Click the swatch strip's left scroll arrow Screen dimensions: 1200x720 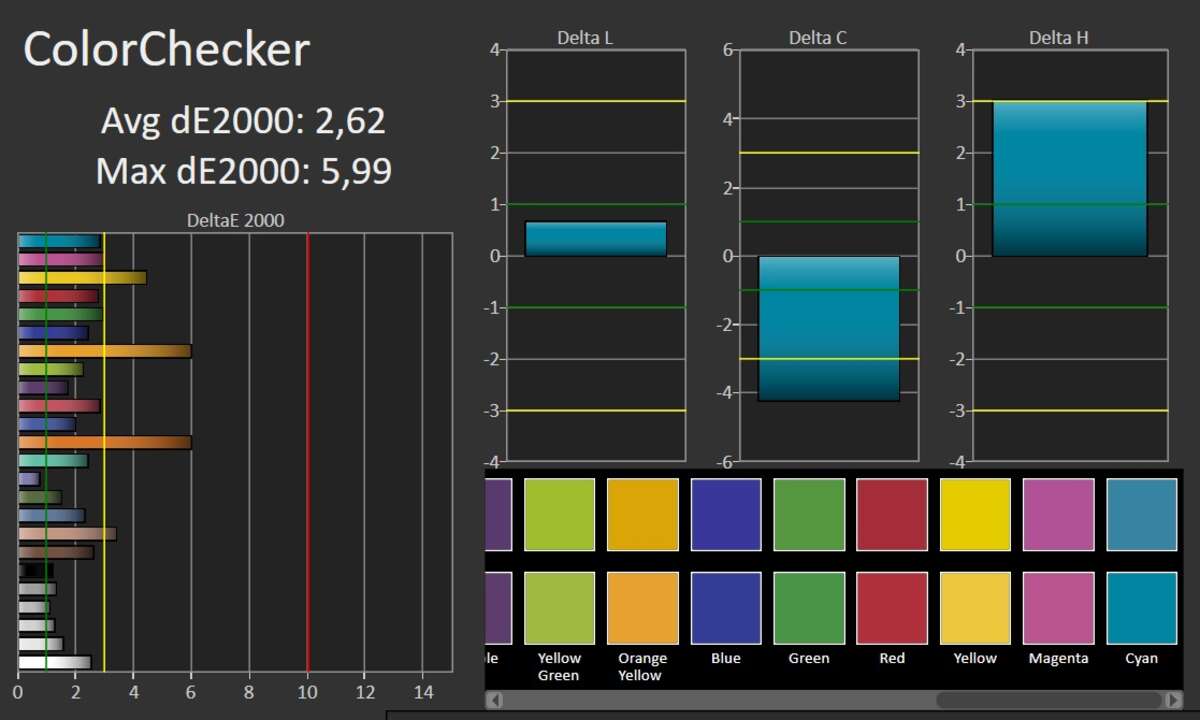tap(494, 700)
